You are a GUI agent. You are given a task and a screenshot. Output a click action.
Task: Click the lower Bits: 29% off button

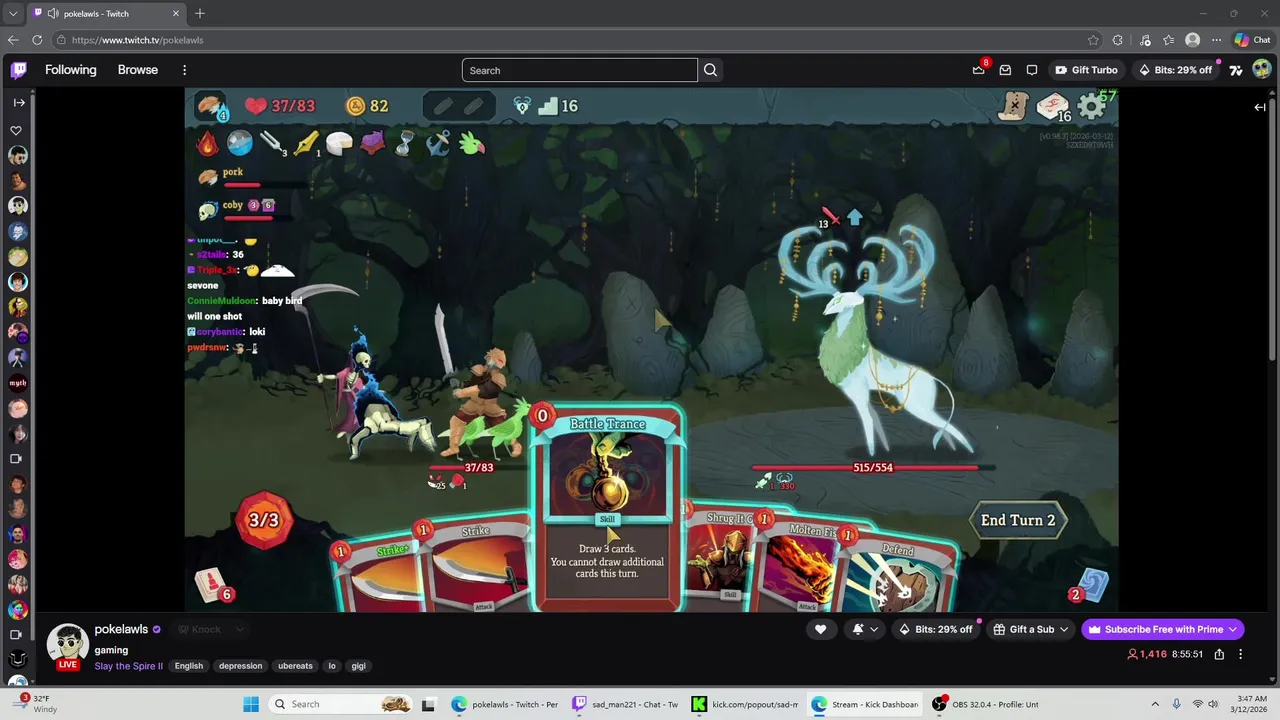(x=935, y=629)
